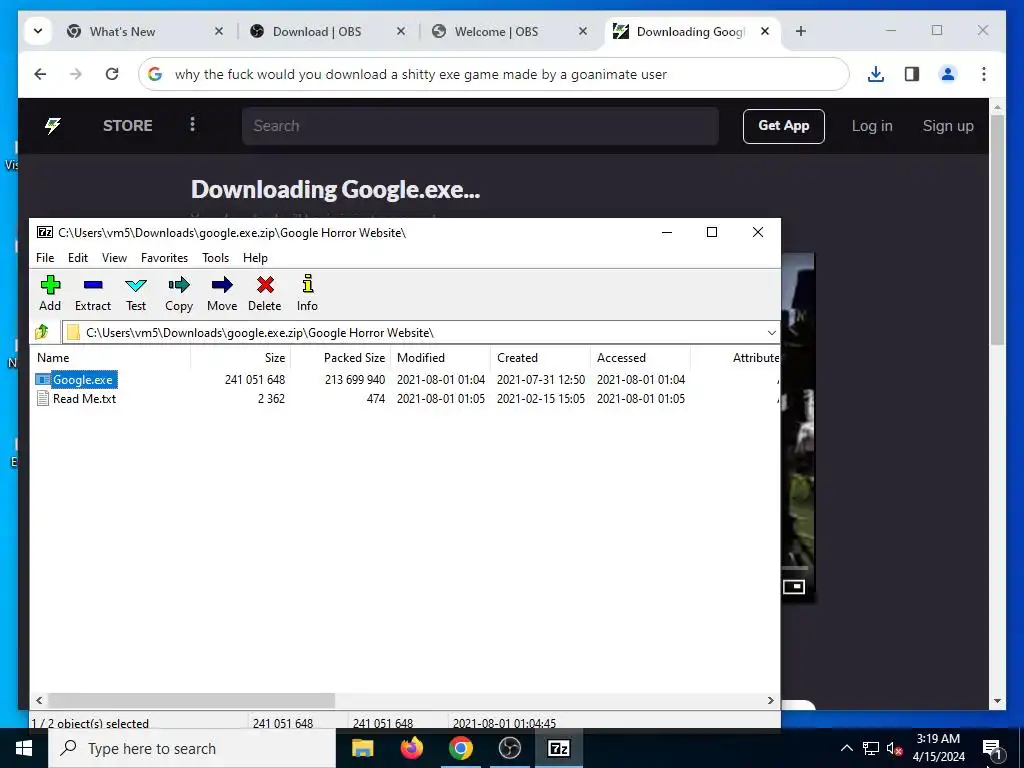Open OBS Studio taskbar icon
The image size is (1024, 768).
(x=509, y=748)
